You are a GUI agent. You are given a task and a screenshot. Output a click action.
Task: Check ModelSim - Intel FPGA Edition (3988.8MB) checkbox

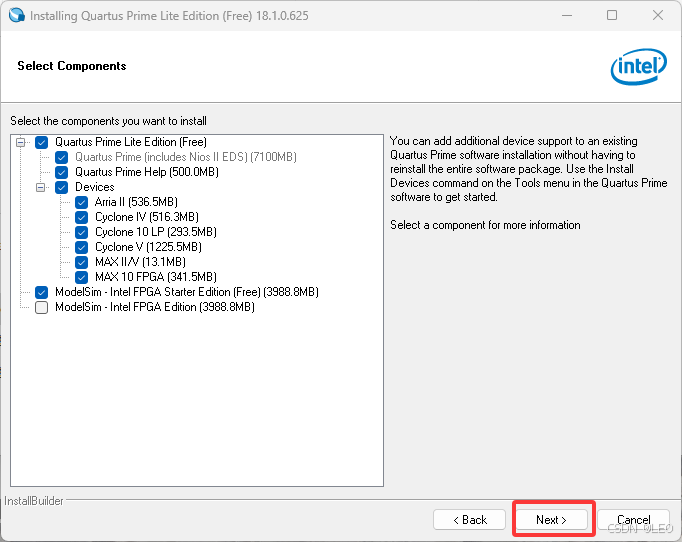[x=42, y=308]
